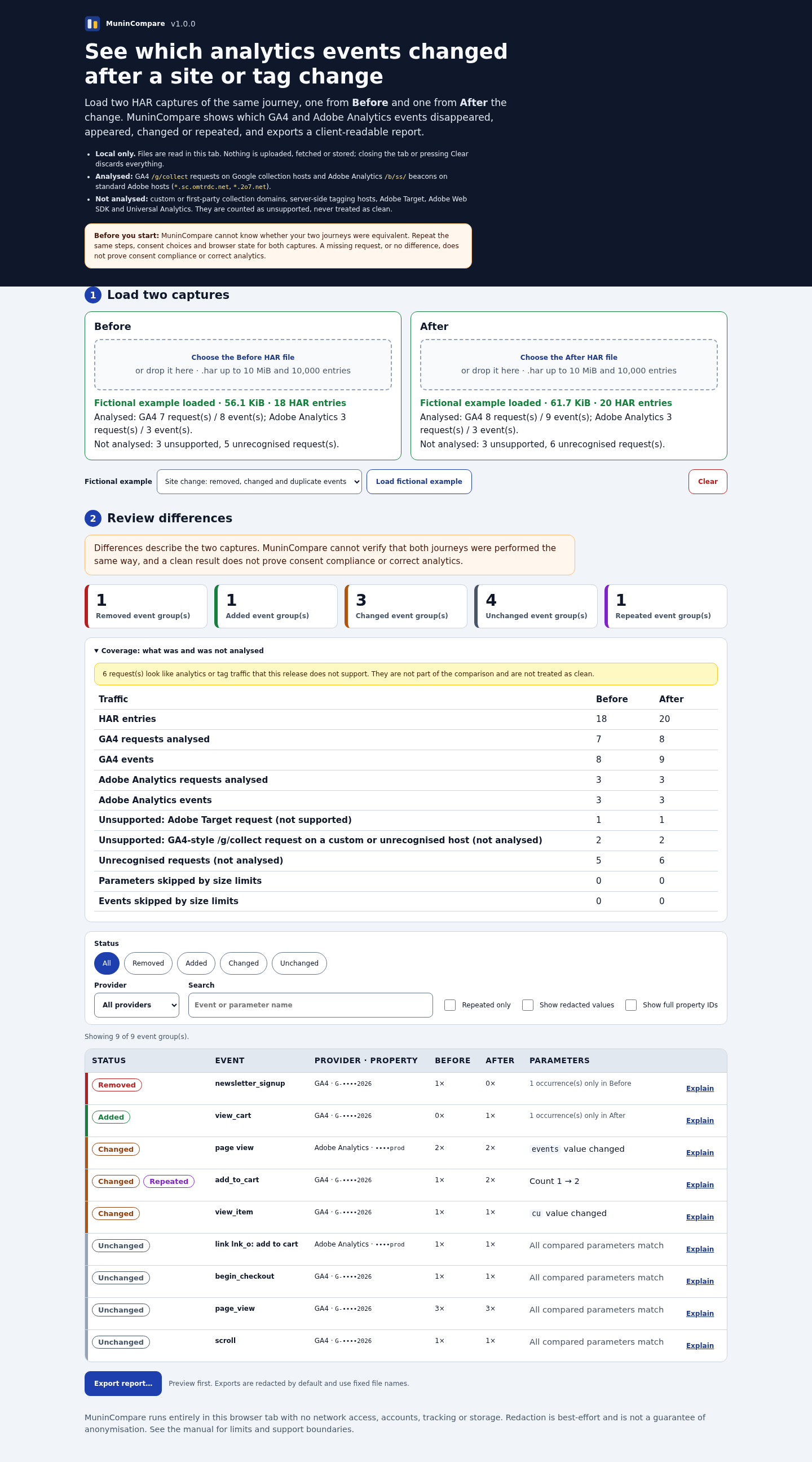The height and width of the screenshot is (1462, 812).
Task: Click the Repeated event group(s) card
Action: 665,607
